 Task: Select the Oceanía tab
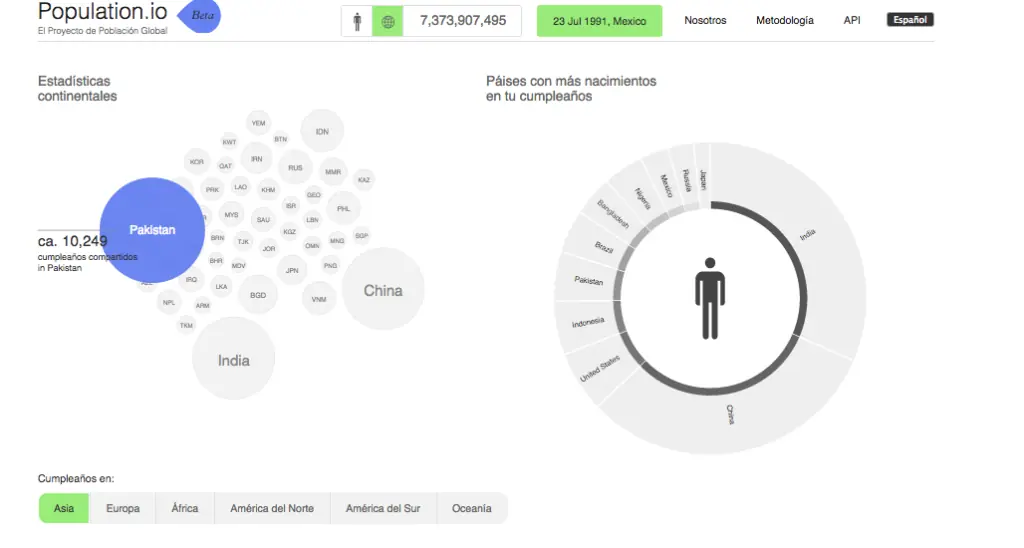tap(472, 508)
